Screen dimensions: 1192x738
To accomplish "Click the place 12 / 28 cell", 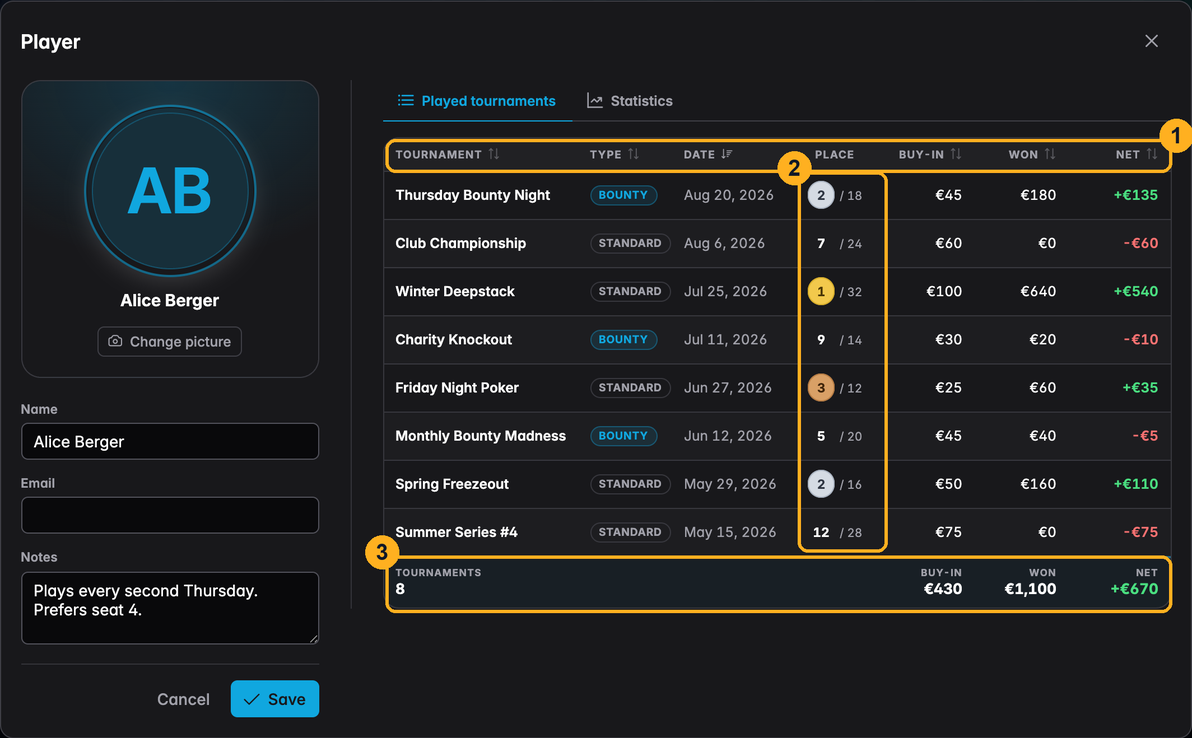I will [x=837, y=532].
